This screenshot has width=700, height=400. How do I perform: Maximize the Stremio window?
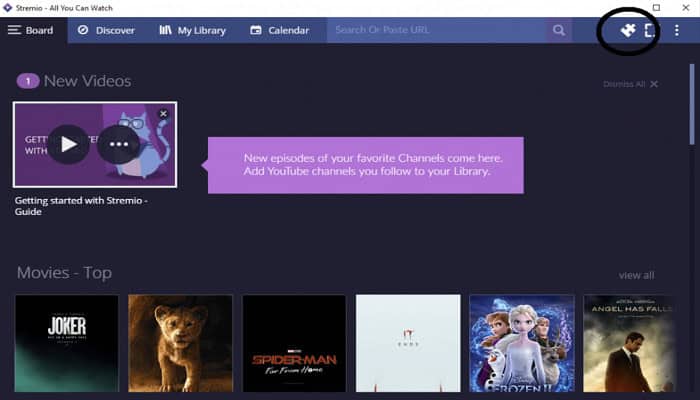click(656, 8)
